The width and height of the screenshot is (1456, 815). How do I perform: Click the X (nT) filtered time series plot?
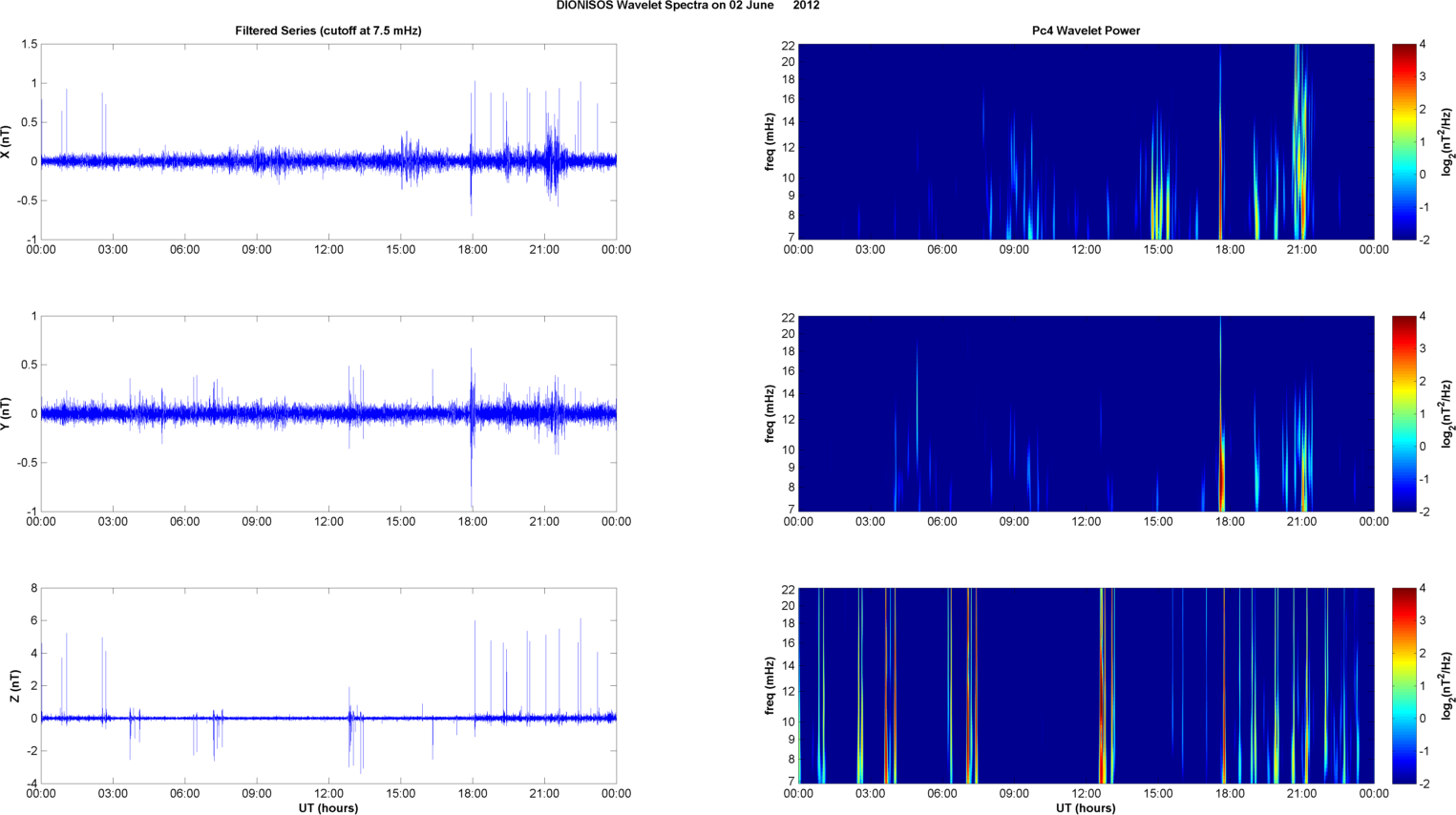coord(327,141)
